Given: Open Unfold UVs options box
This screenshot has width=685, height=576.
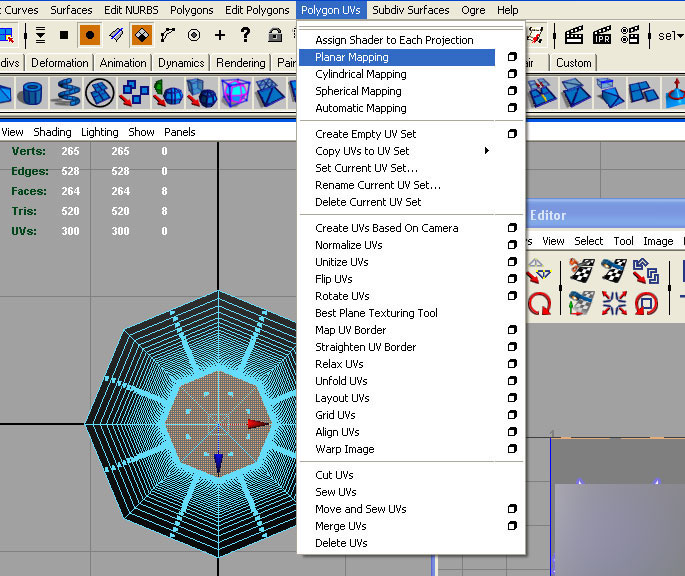Looking at the screenshot, I should 512,381.
